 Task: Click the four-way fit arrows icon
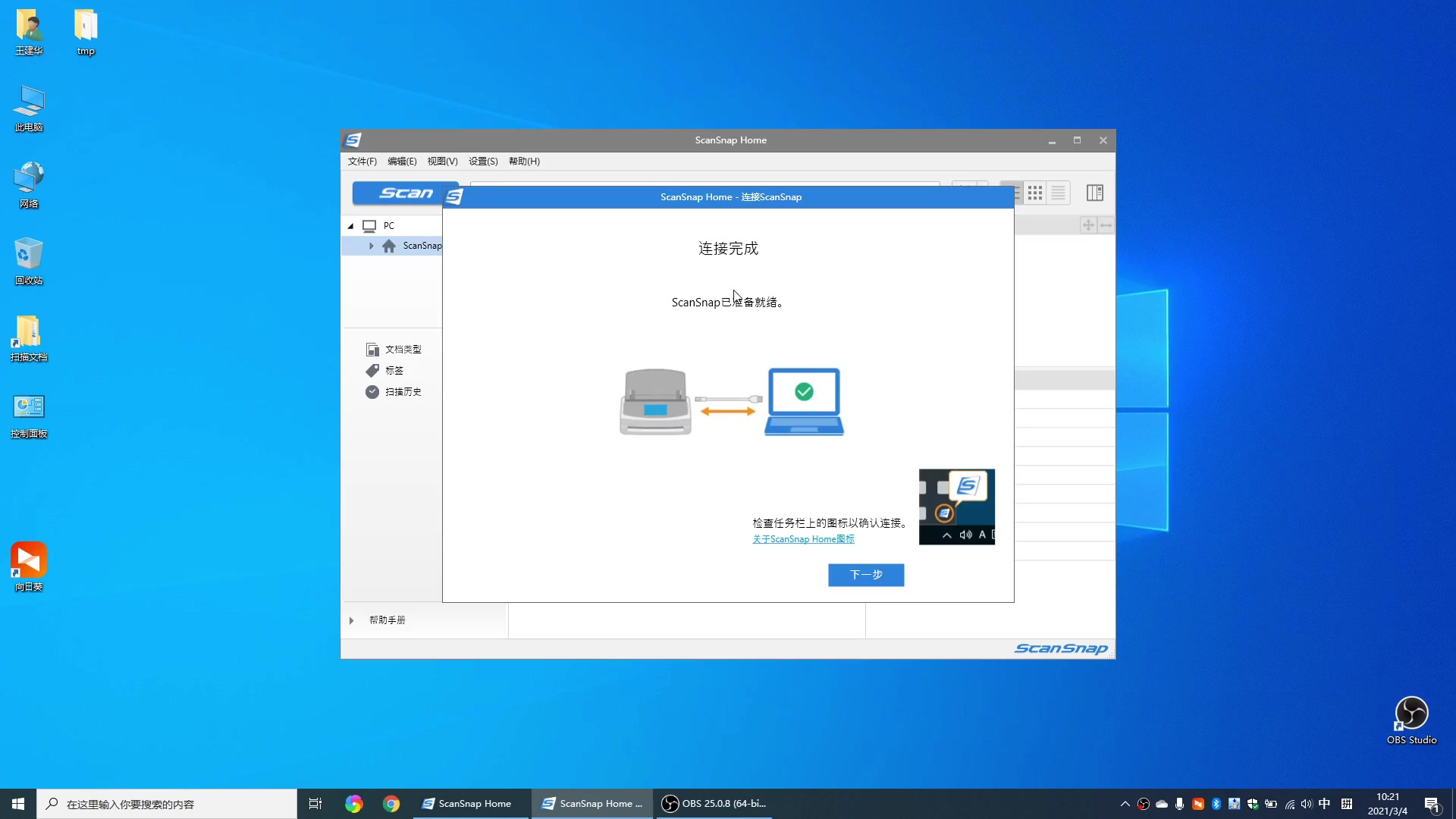(1088, 225)
